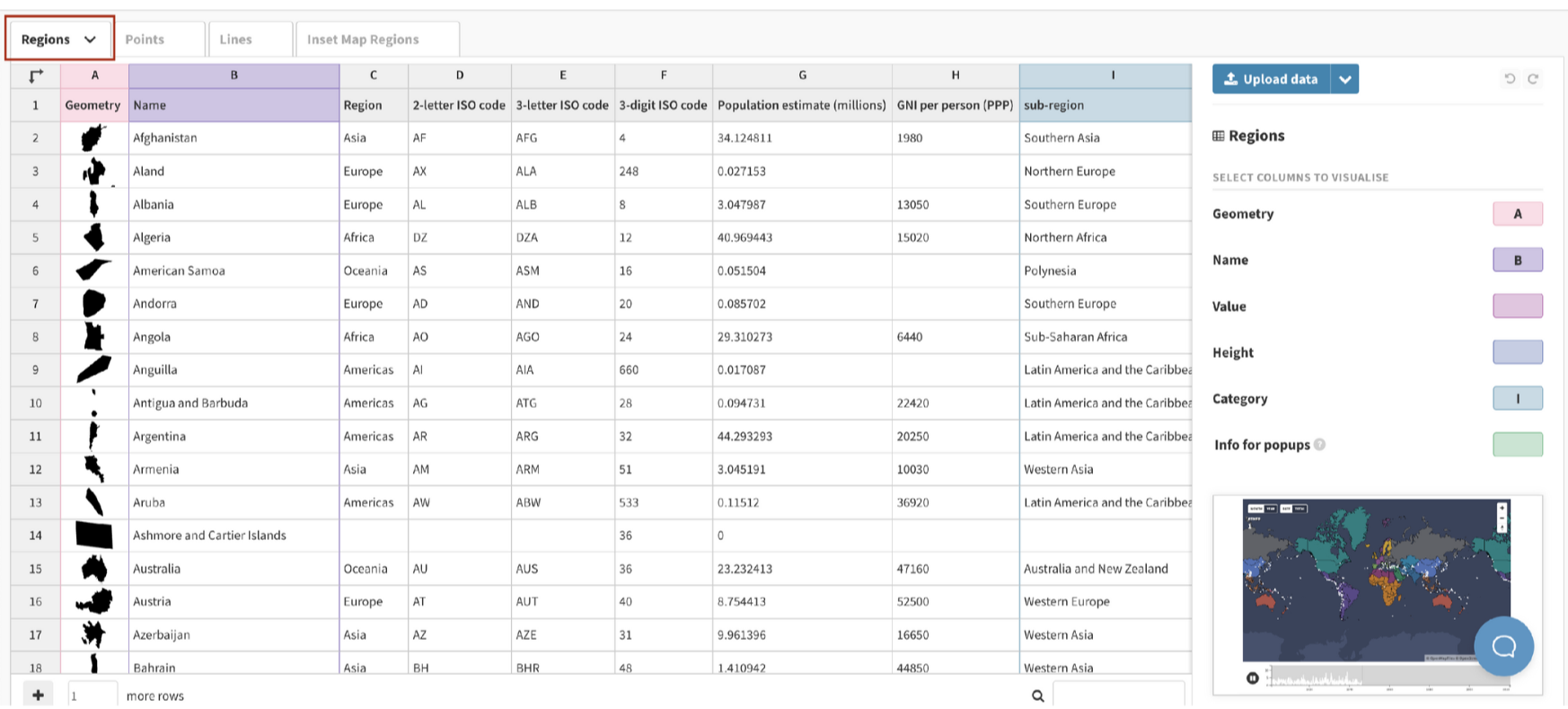Click the undo arrow icon

(x=1510, y=79)
